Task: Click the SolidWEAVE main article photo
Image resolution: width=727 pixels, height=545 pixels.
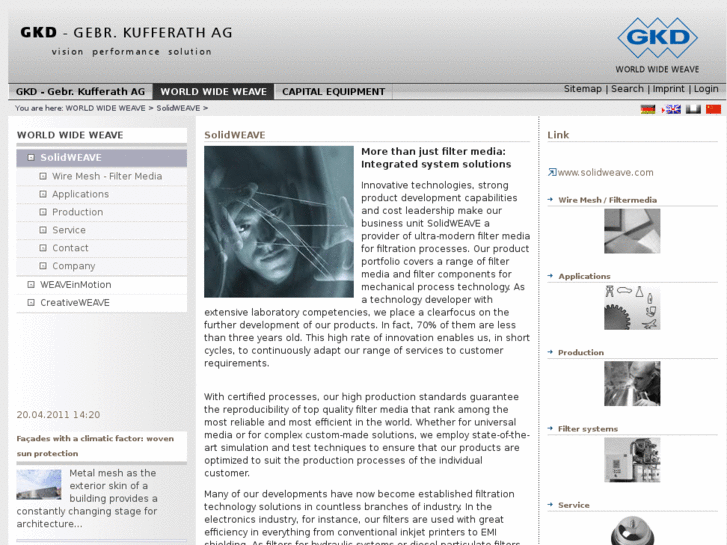Action: [x=279, y=222]
